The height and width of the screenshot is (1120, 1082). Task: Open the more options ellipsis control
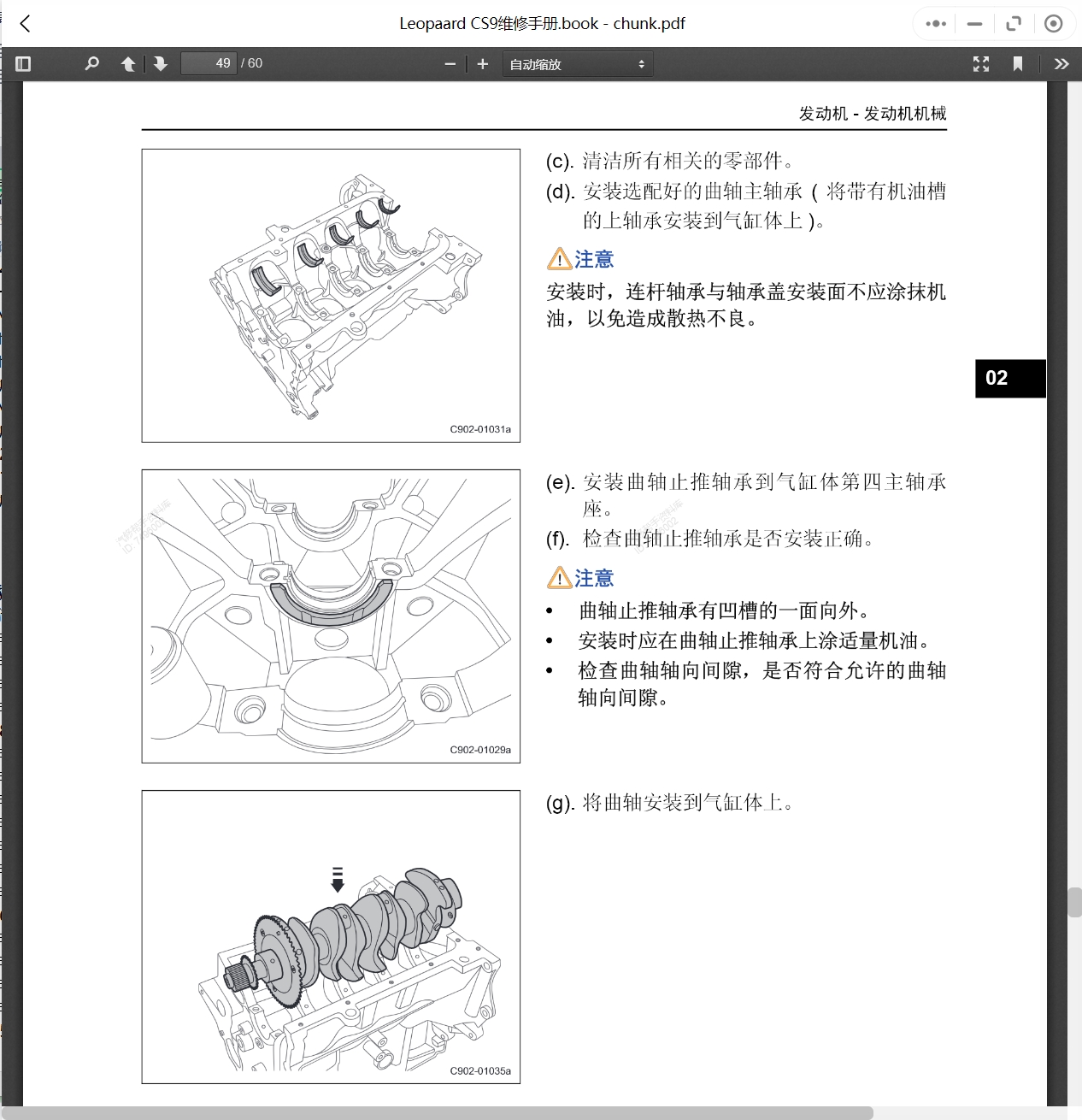click(x=934, y=23)
